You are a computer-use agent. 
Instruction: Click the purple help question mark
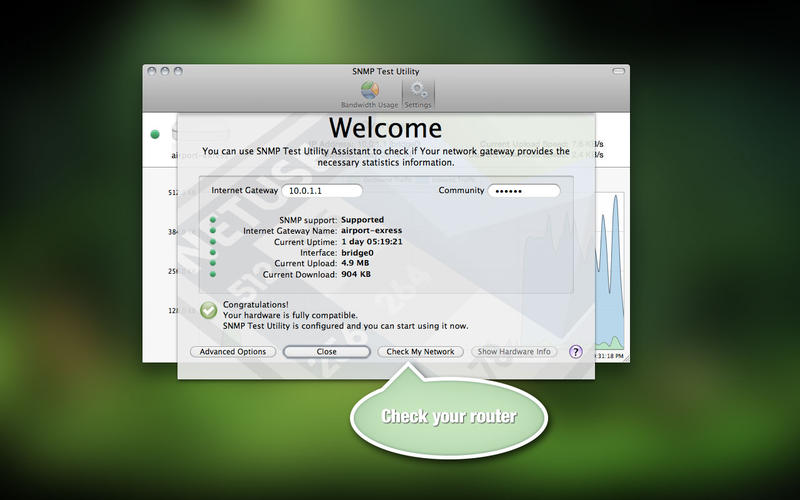[x=576, y=351]
